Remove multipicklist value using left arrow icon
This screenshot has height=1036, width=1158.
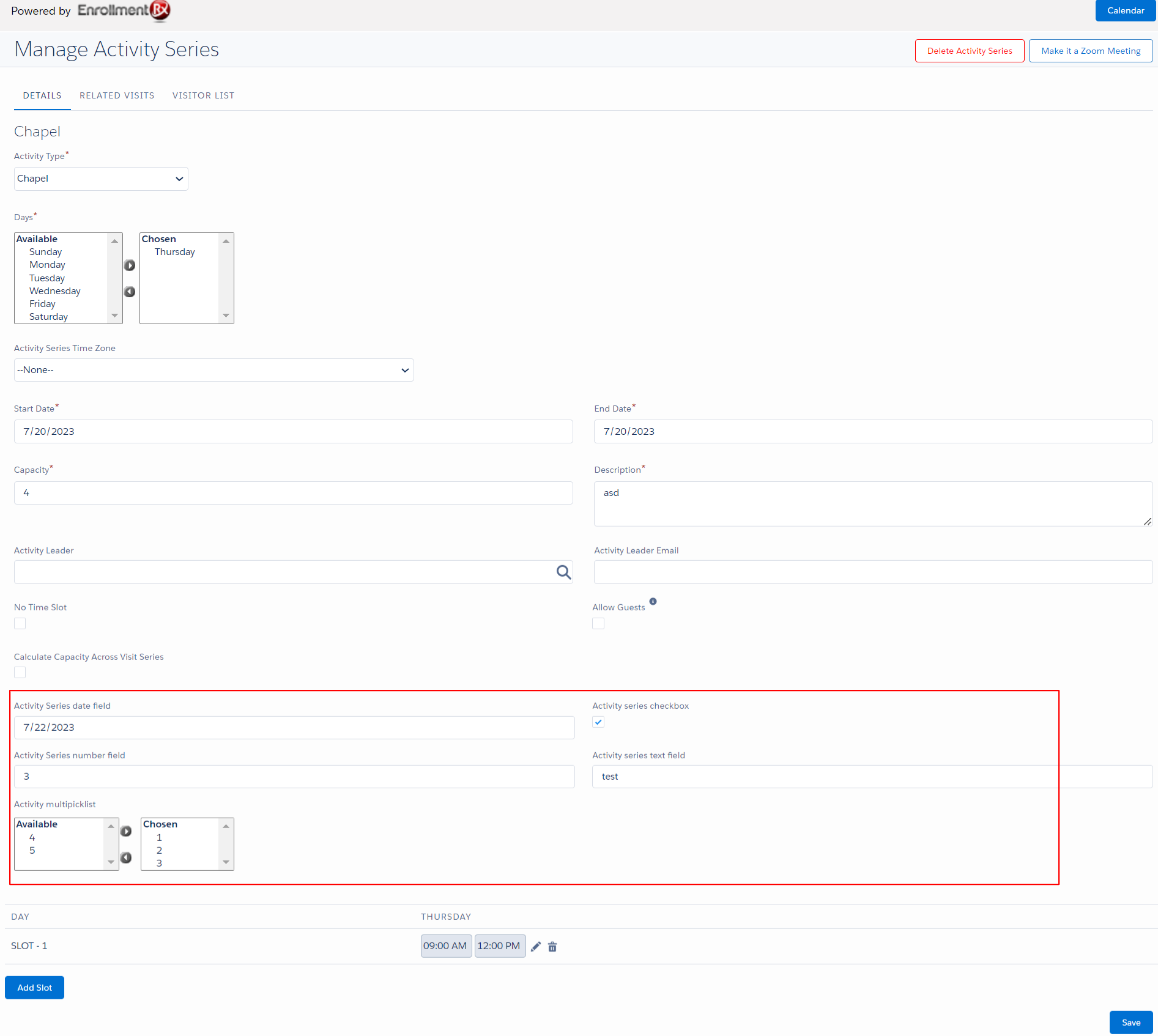(126, 857)
